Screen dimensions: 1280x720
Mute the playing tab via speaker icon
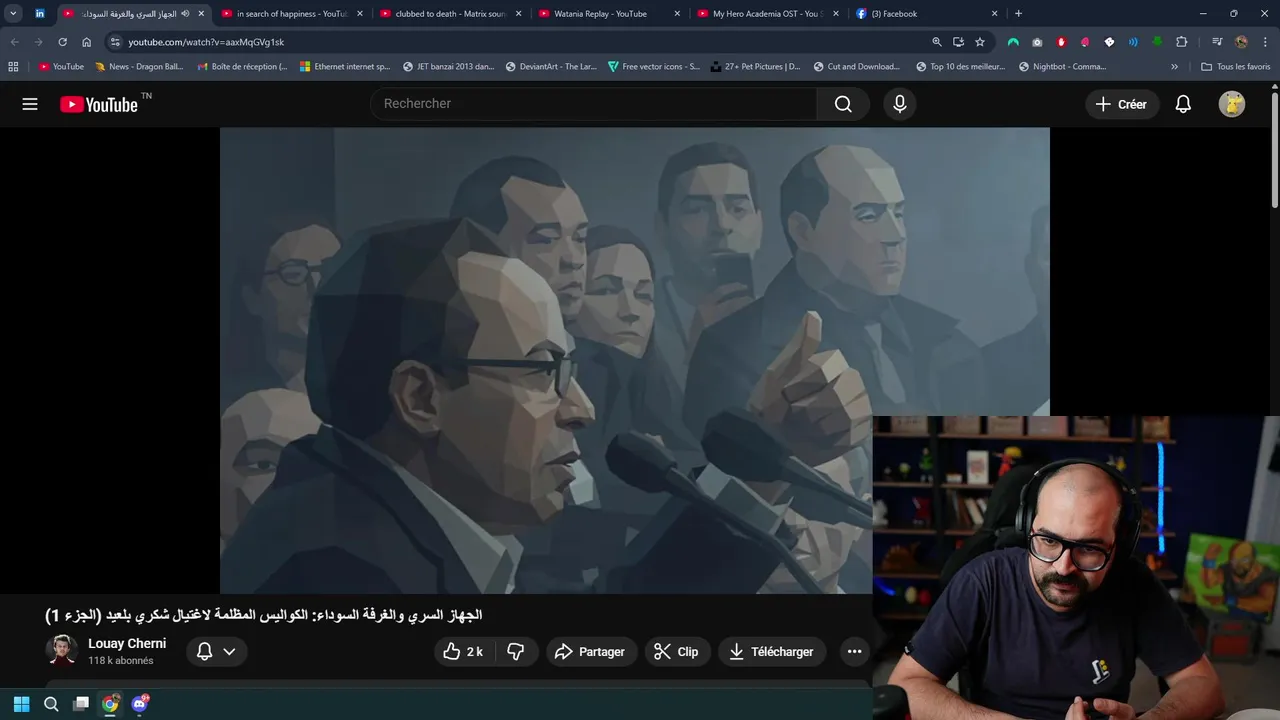[185, 14]
